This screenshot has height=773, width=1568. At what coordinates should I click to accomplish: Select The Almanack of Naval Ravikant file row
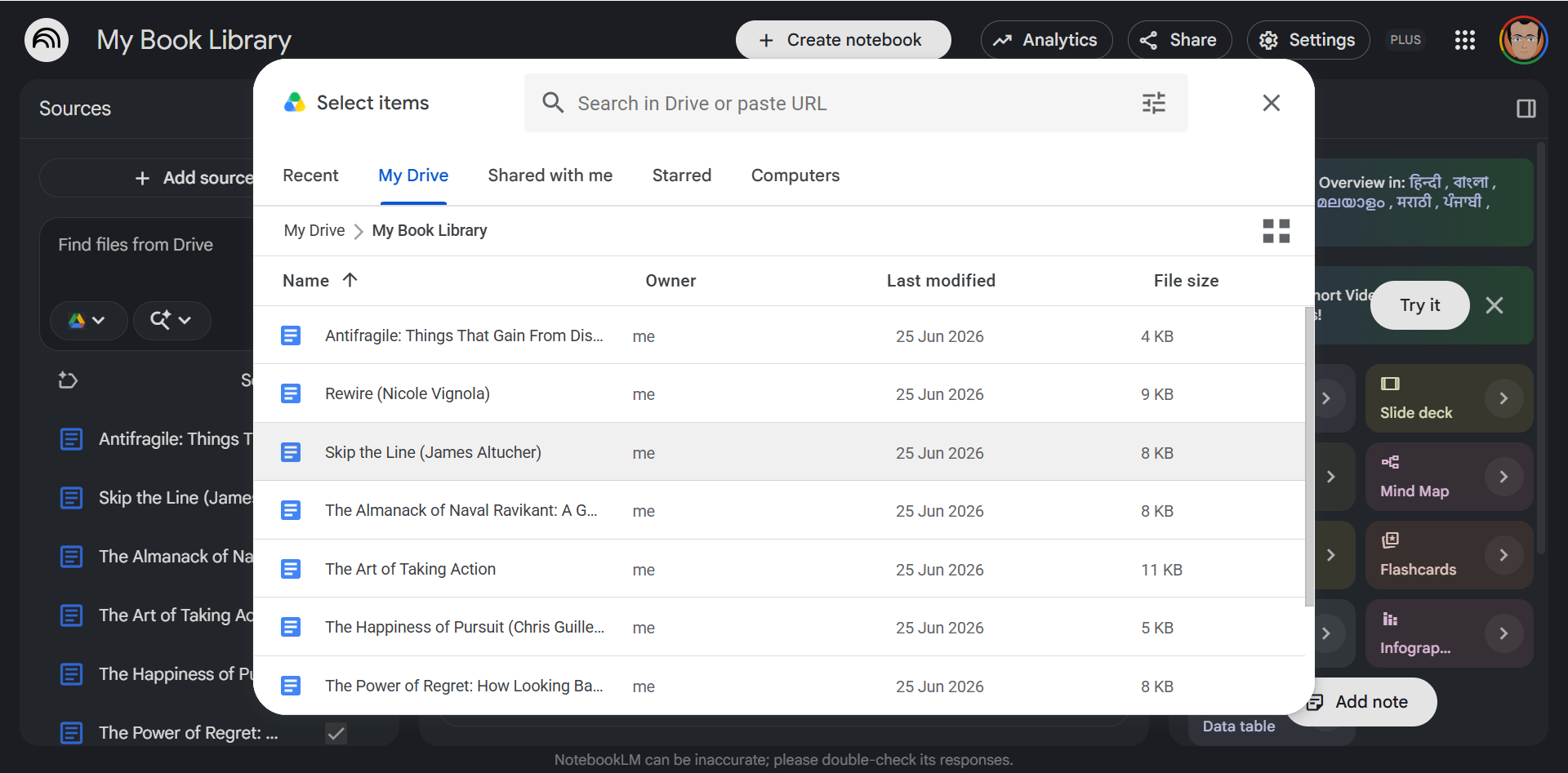coord(779,511)
